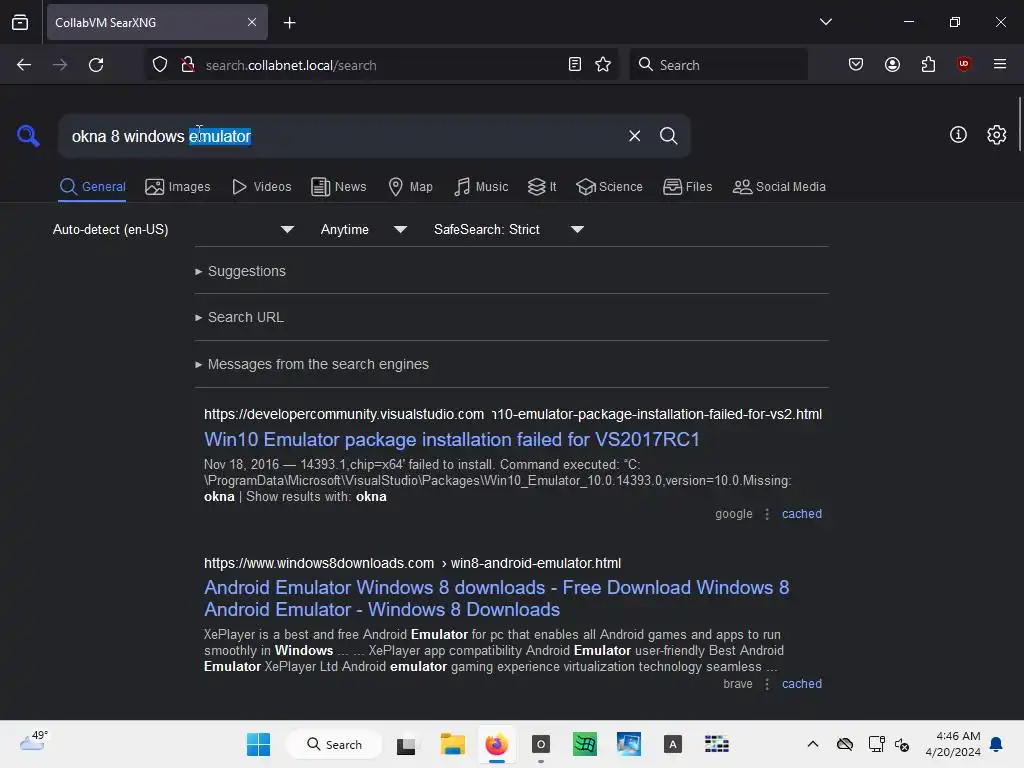Switch to the Images category
The height and width of the screenshot is (768, 1024).
[178, 187]
